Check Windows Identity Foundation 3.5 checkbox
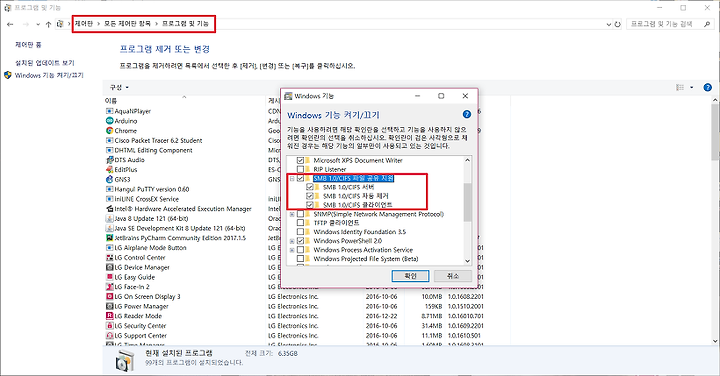This screenshot has height=376, width=720. (x=300, y=232)
